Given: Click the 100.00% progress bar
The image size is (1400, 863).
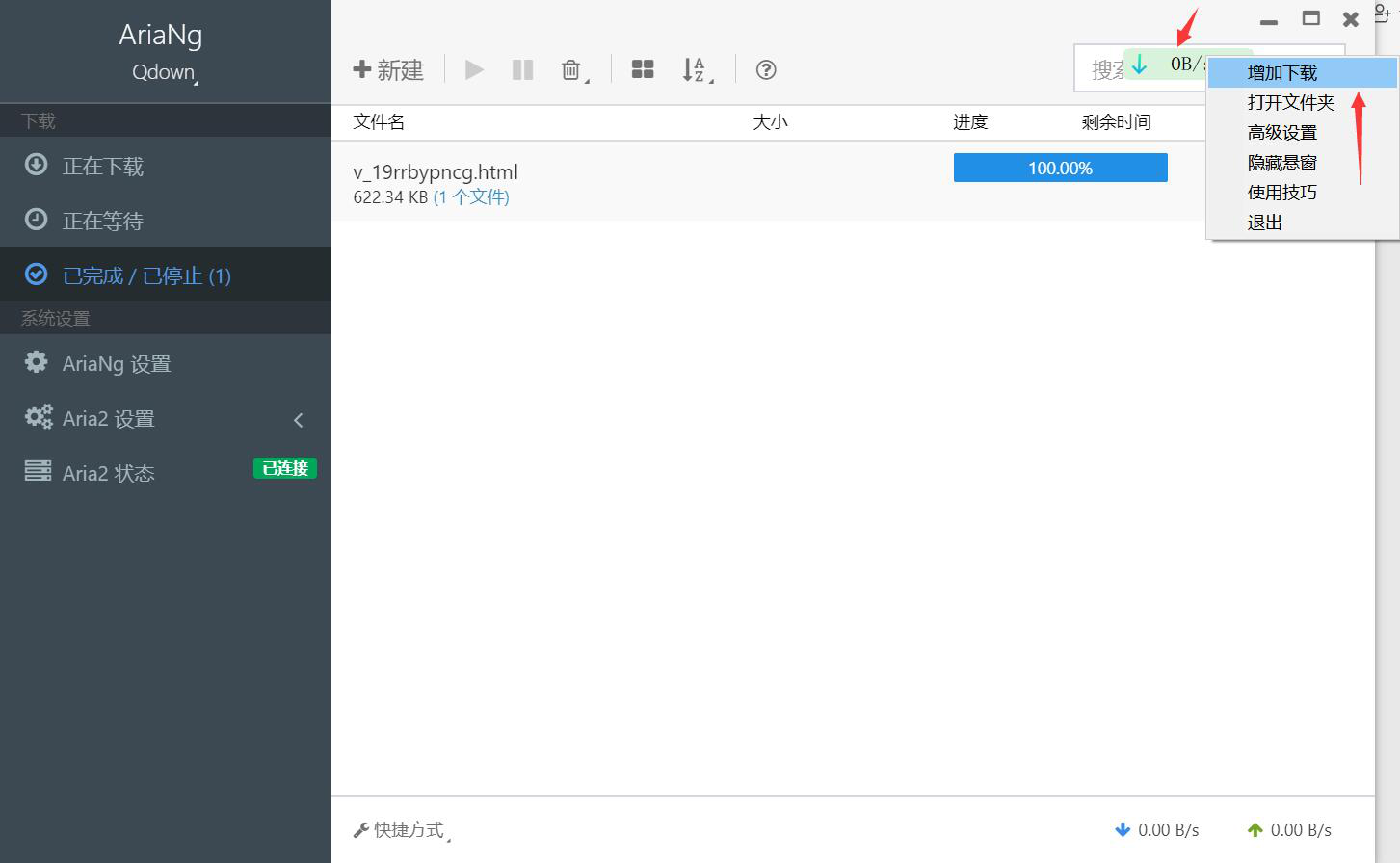Looking at the screenshot, I should pyautogui.click(x=1060, y=168).
